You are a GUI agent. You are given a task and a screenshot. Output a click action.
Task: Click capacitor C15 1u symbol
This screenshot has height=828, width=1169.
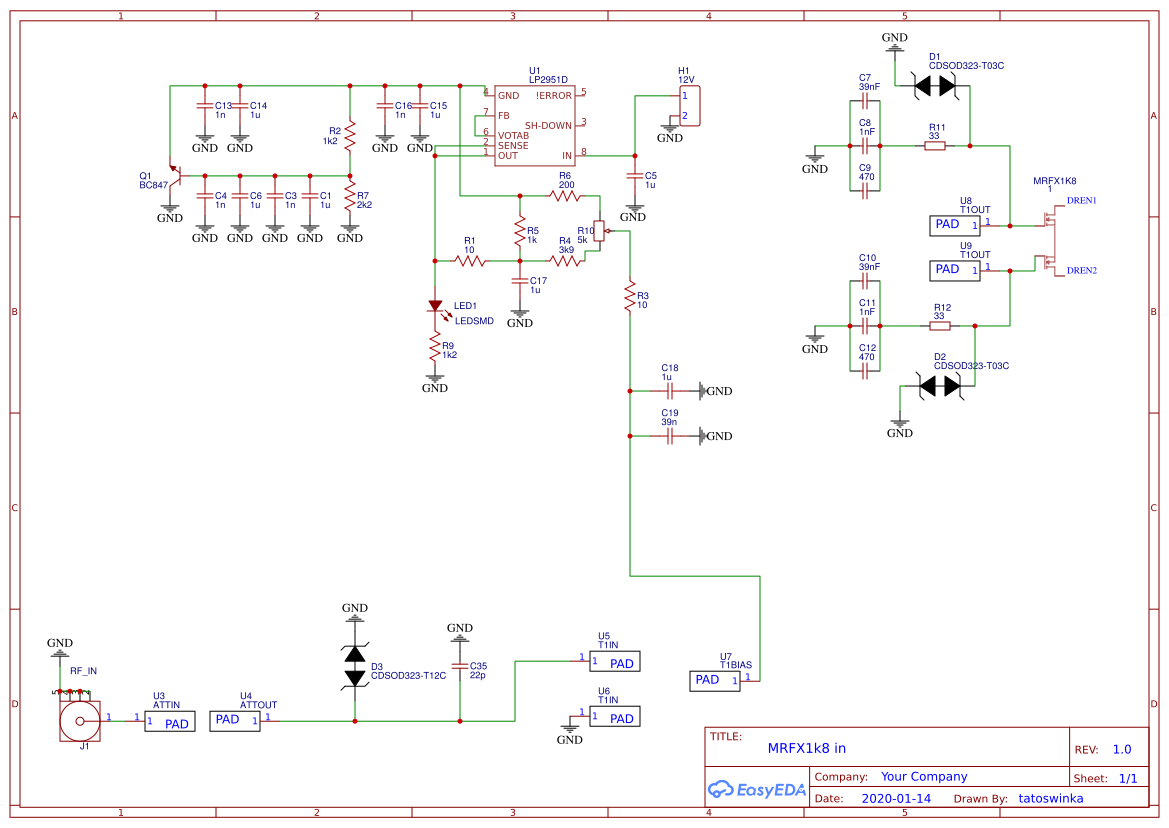(420, 106)
